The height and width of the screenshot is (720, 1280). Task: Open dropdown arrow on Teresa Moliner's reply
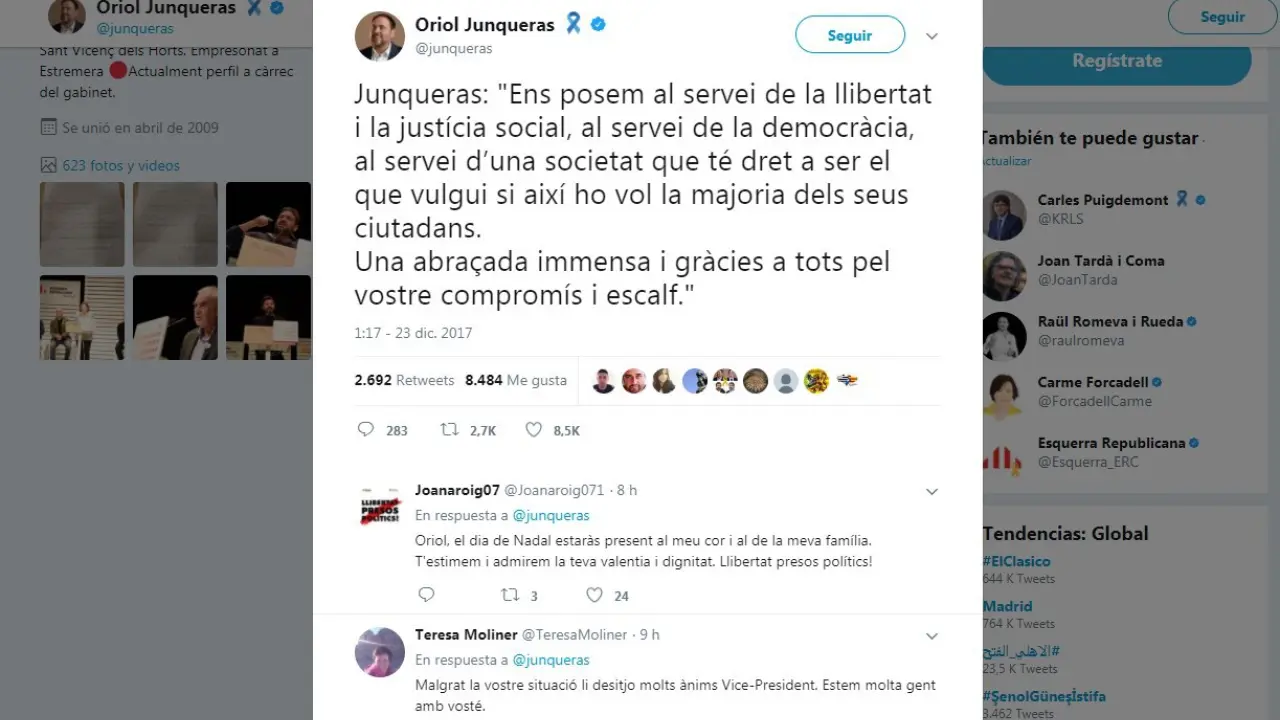click(932, 637)
